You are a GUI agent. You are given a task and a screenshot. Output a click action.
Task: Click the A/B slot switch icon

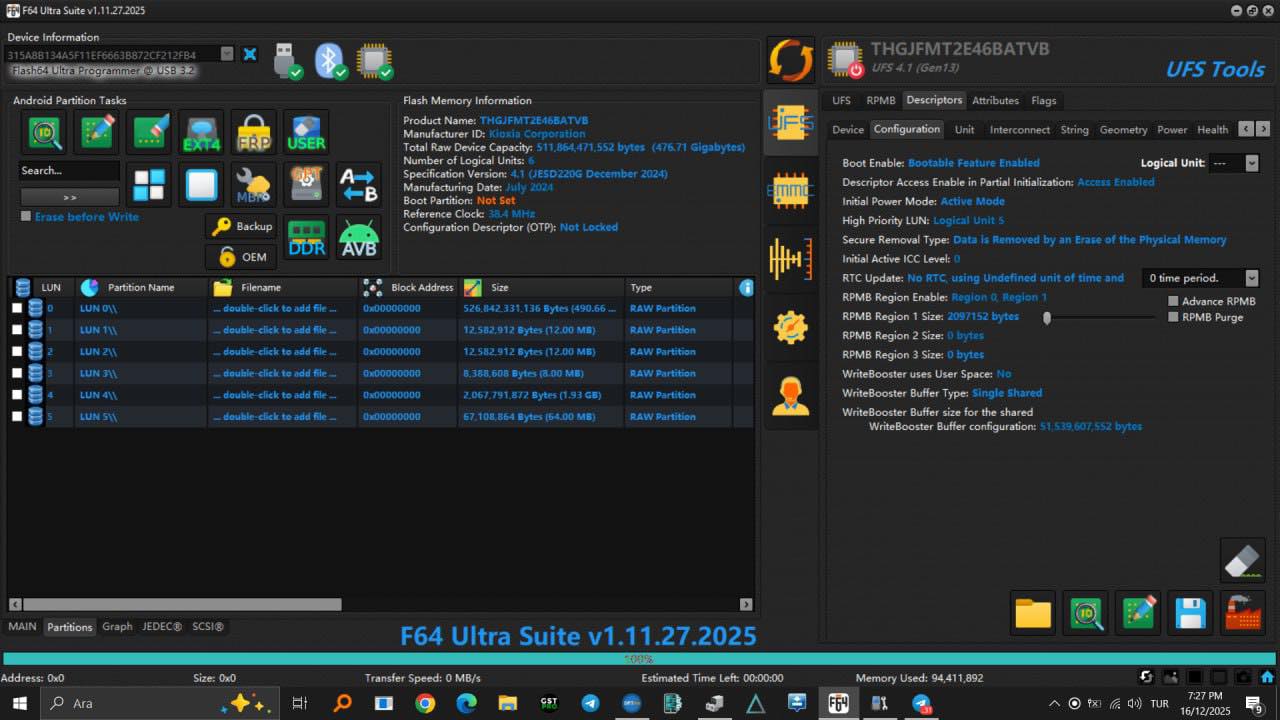358,184
